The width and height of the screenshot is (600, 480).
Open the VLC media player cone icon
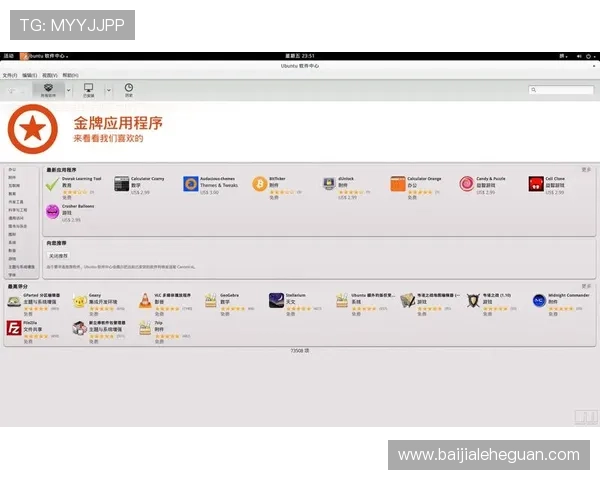pyautogui.click(x=145, y=300)
